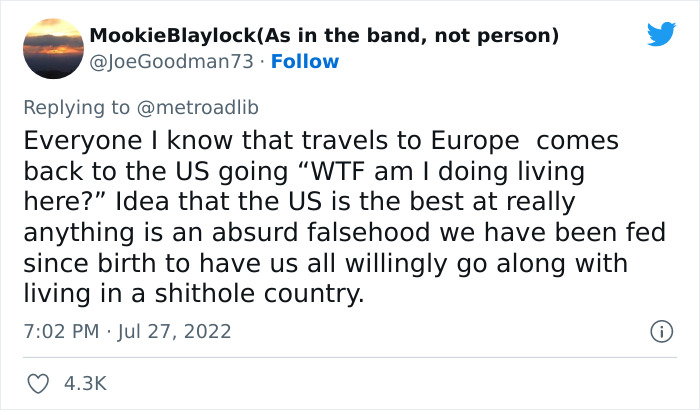Click the 7:02 PM time link
Viewport: 700px width, 410px height.
coord(61,330)
